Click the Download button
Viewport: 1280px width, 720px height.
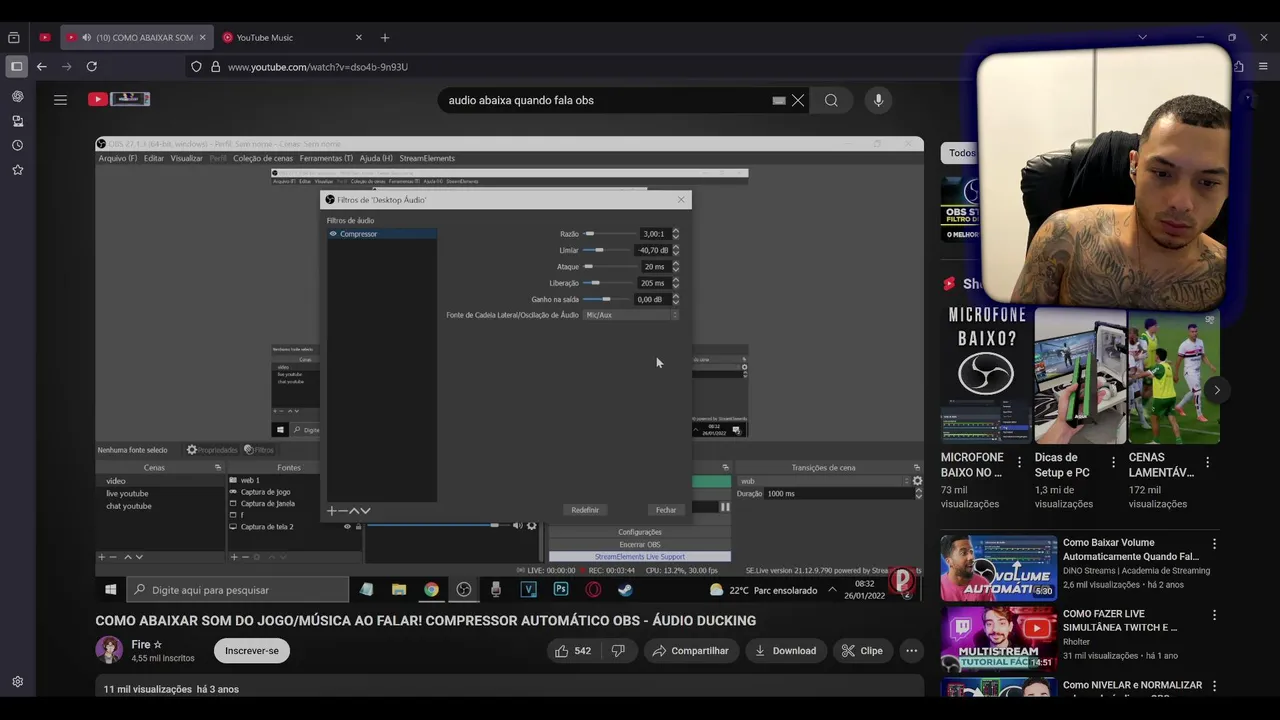click(x=786, y=651)
